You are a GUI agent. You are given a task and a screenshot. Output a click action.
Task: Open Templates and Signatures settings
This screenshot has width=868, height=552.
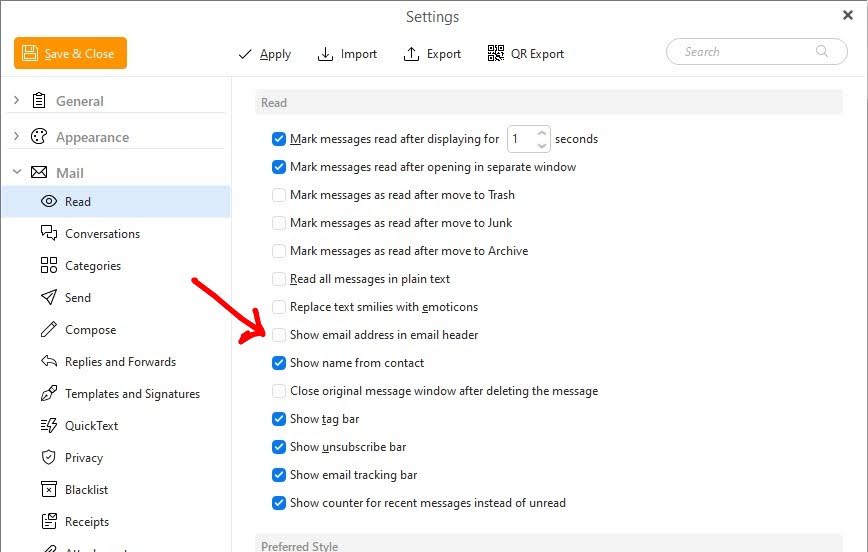point(132,394)
